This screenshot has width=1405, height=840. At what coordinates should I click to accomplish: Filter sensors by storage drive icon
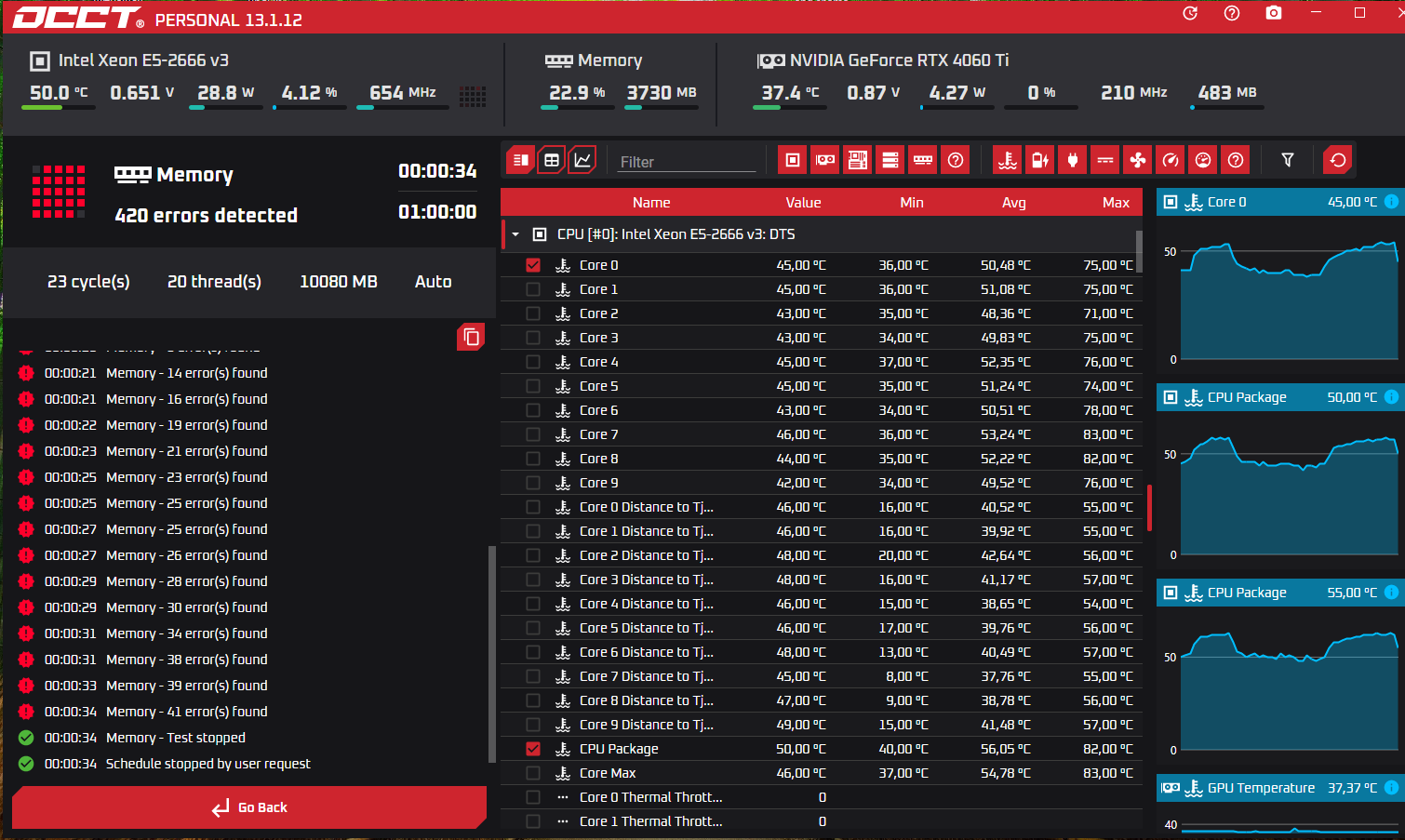(x=890, y=160)
